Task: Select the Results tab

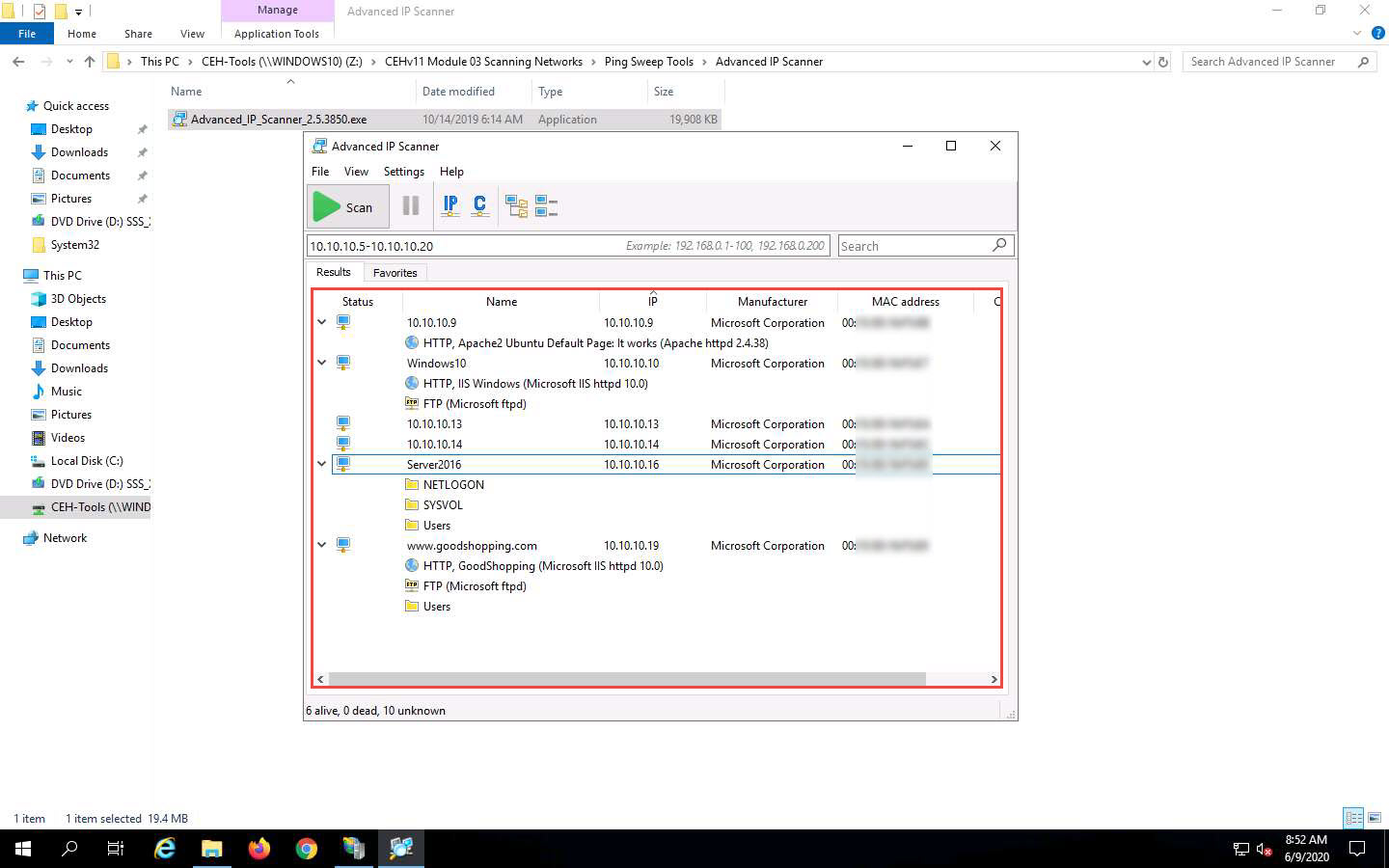Action: [334, 272]
